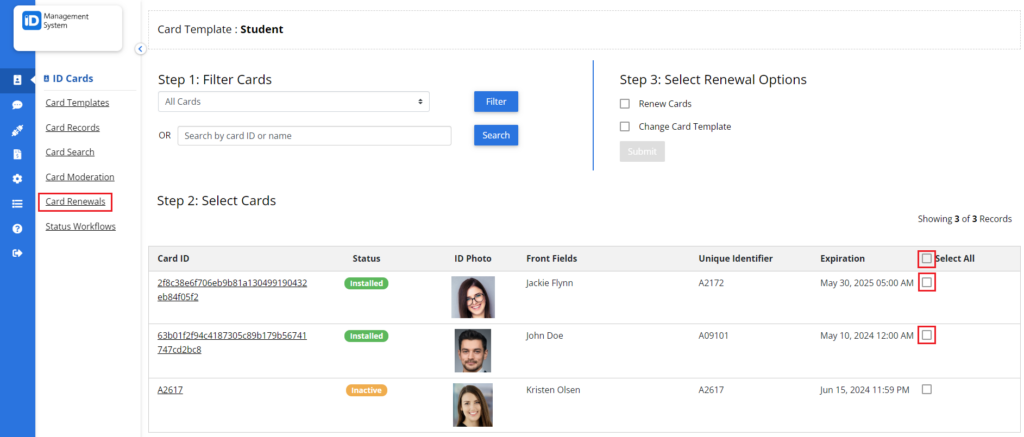Open the settings gear sidebar icon
This screenshot has height=437, width=1024.
(x=18, y=178)
